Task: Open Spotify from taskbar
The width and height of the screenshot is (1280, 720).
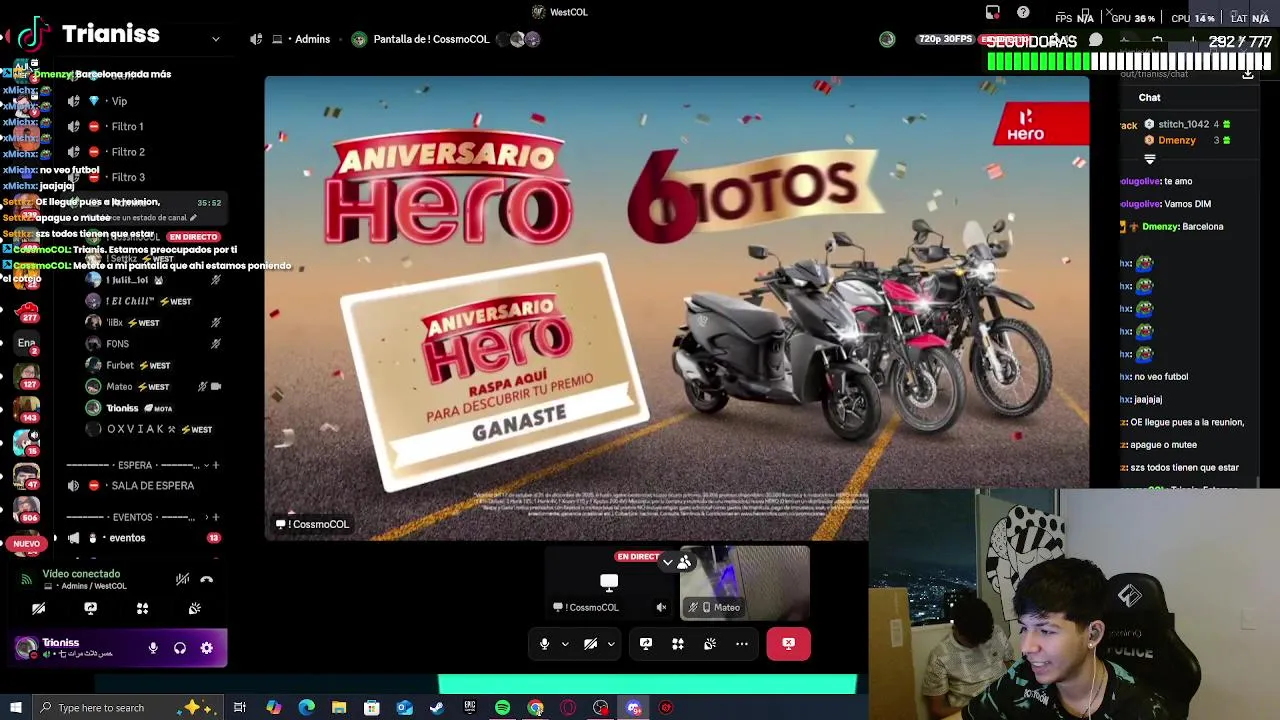Action: click(x=502, y=708)
